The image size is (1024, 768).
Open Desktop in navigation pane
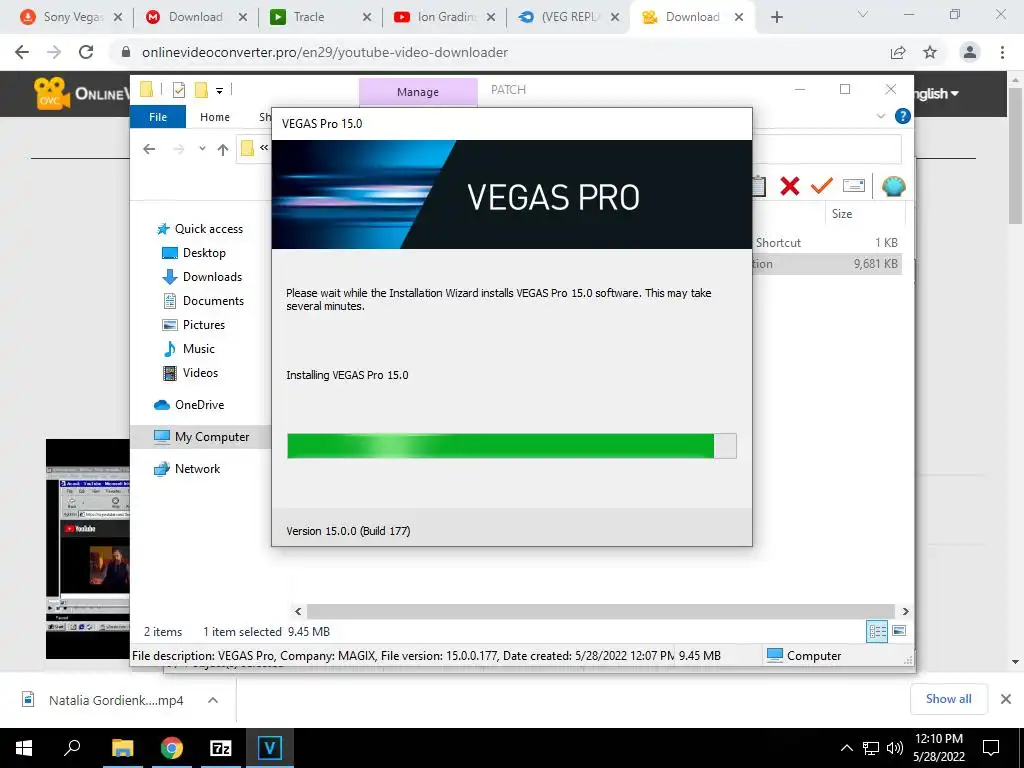tap(204, 253)
